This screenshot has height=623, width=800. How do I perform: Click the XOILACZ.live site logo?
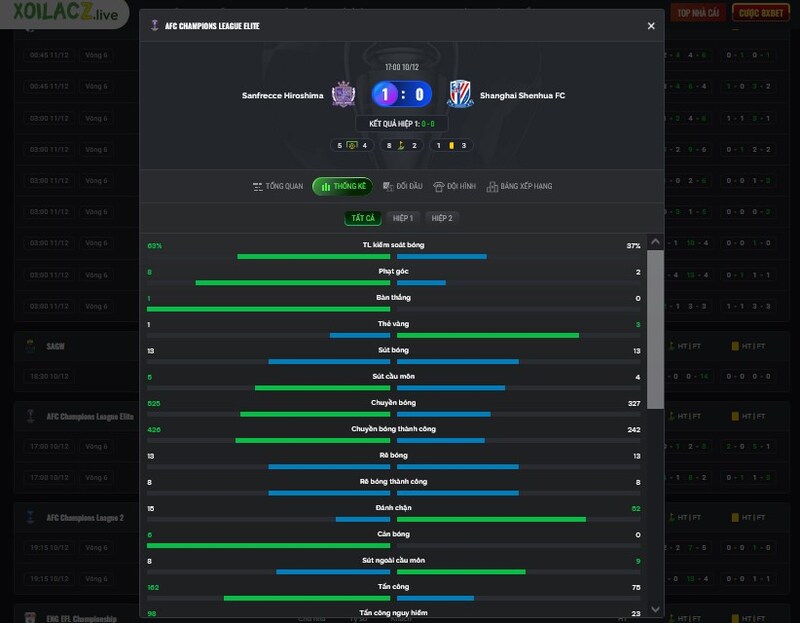point(59,15)
